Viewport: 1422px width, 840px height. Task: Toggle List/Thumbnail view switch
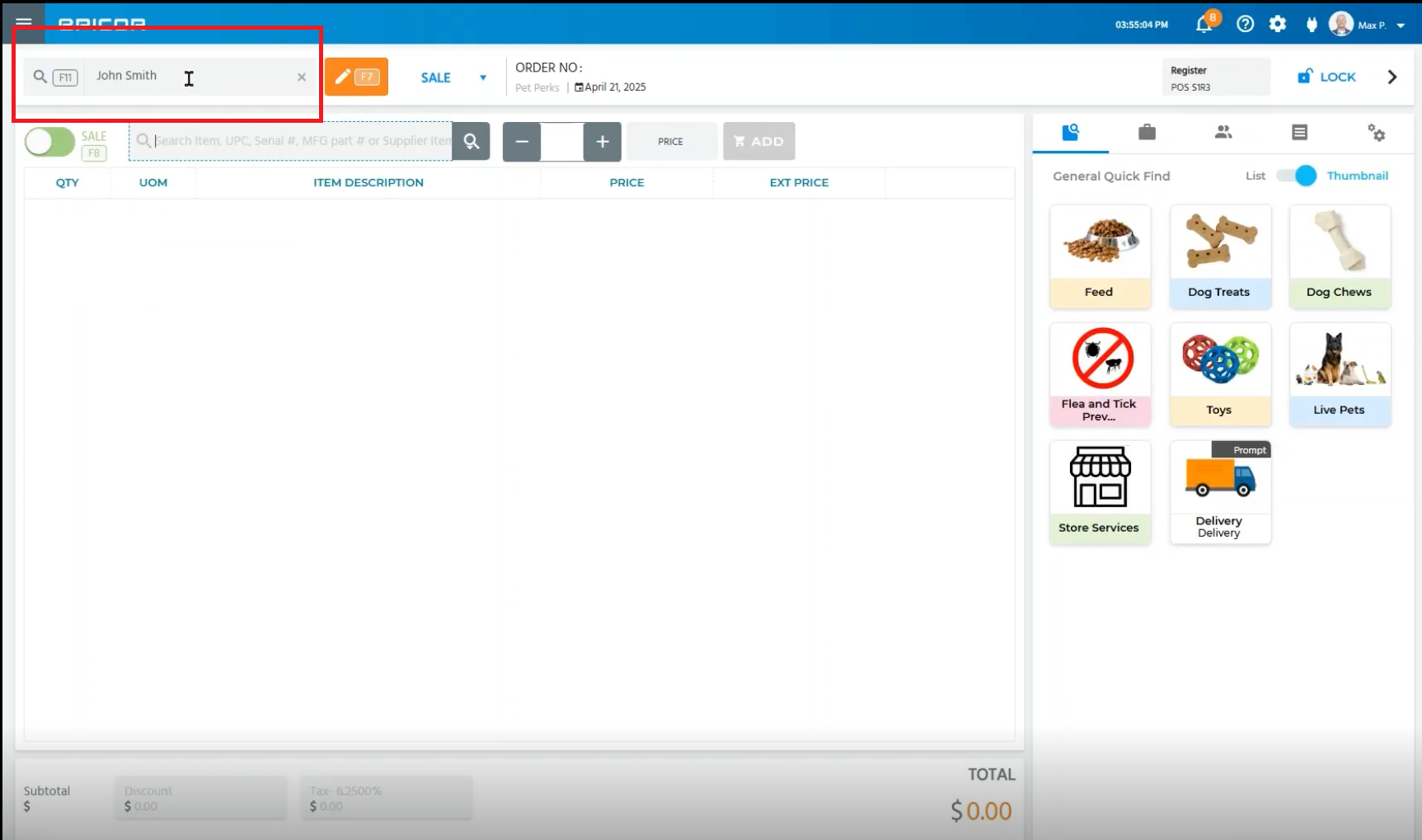click(1297, 176)
